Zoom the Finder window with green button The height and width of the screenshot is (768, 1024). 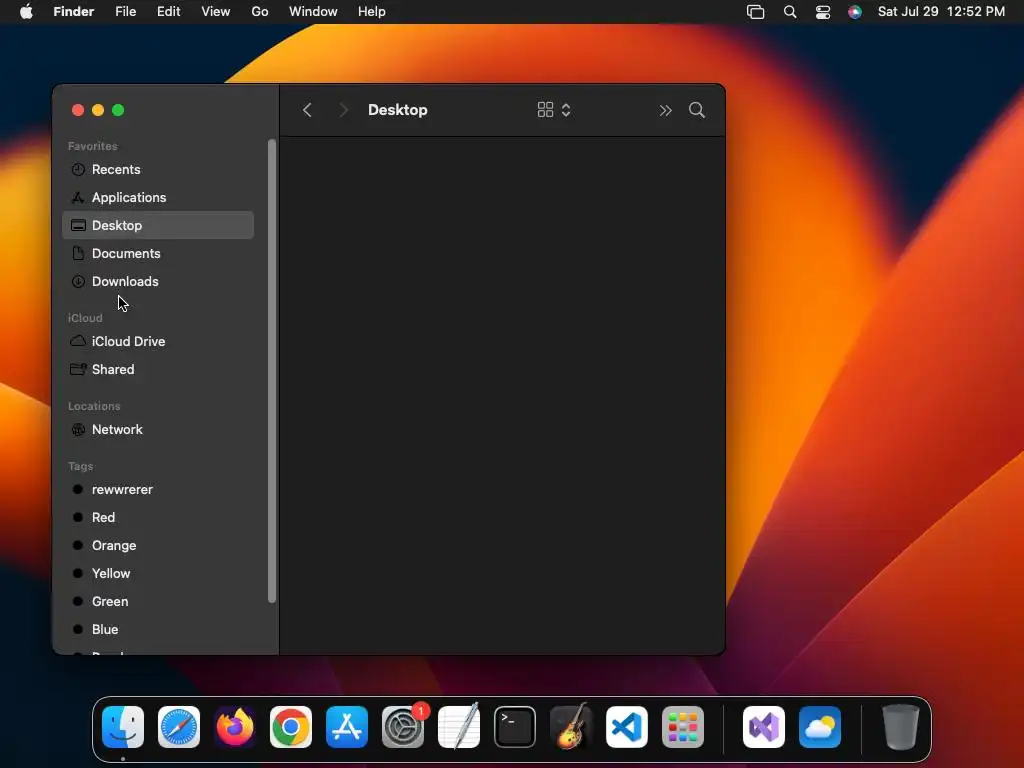pos(118,110)
